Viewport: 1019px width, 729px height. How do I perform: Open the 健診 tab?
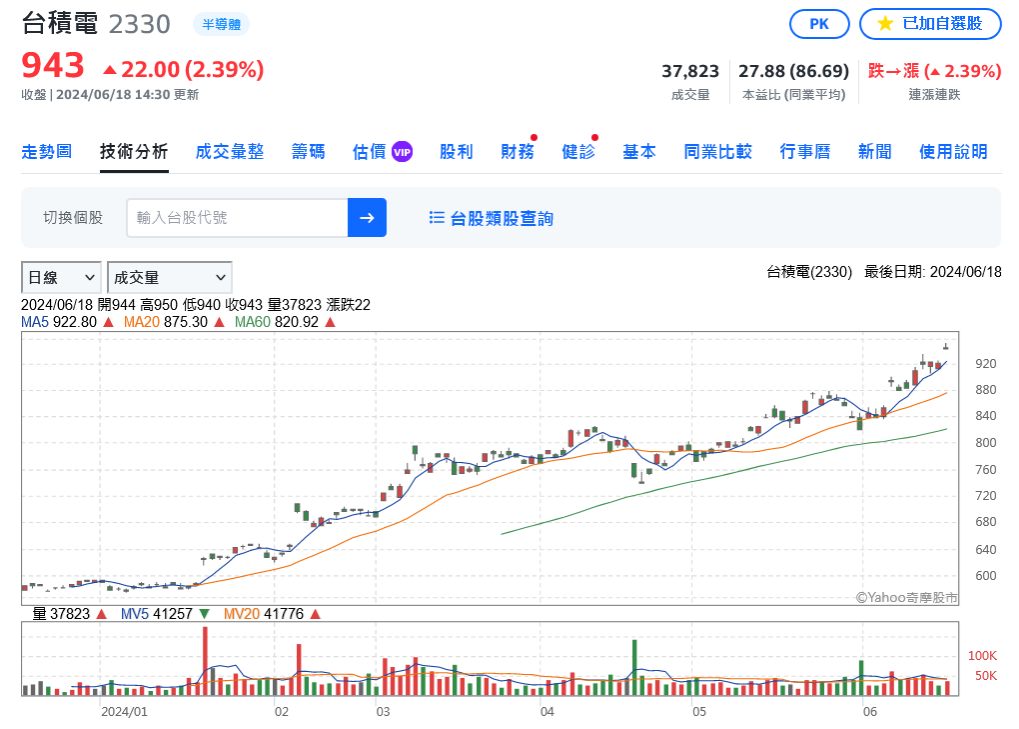(x=578, y=152)
